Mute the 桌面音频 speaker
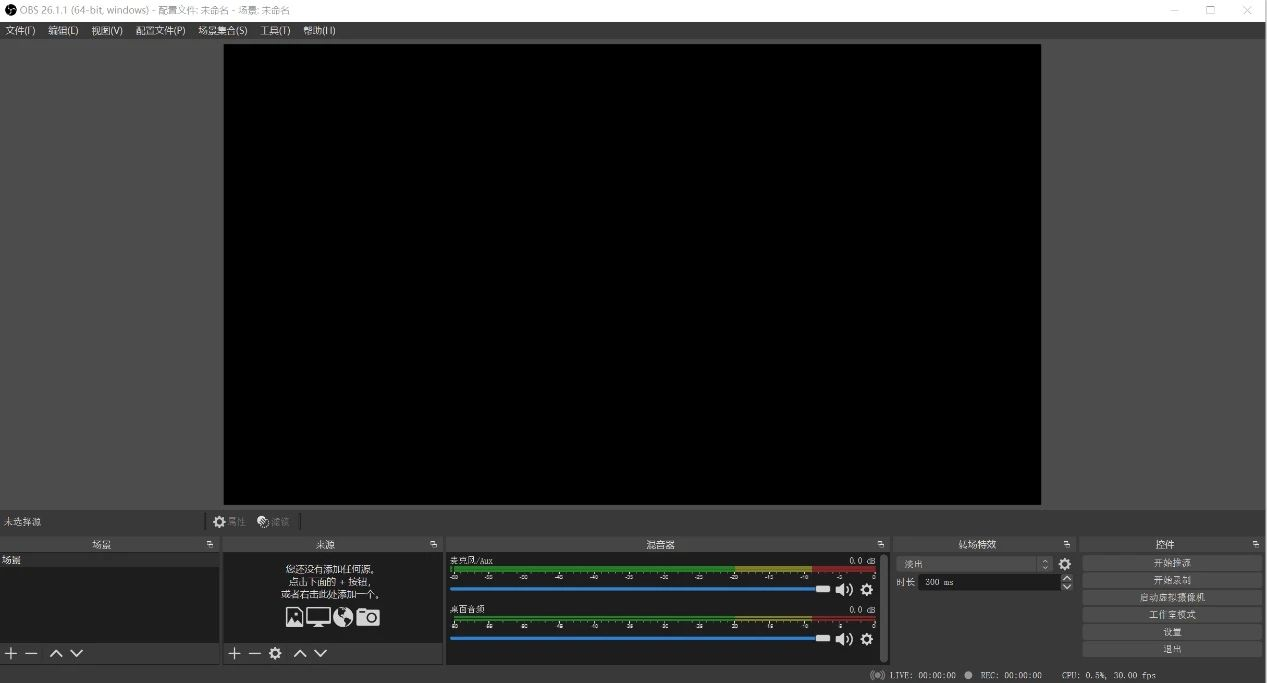 click(844, 639)
